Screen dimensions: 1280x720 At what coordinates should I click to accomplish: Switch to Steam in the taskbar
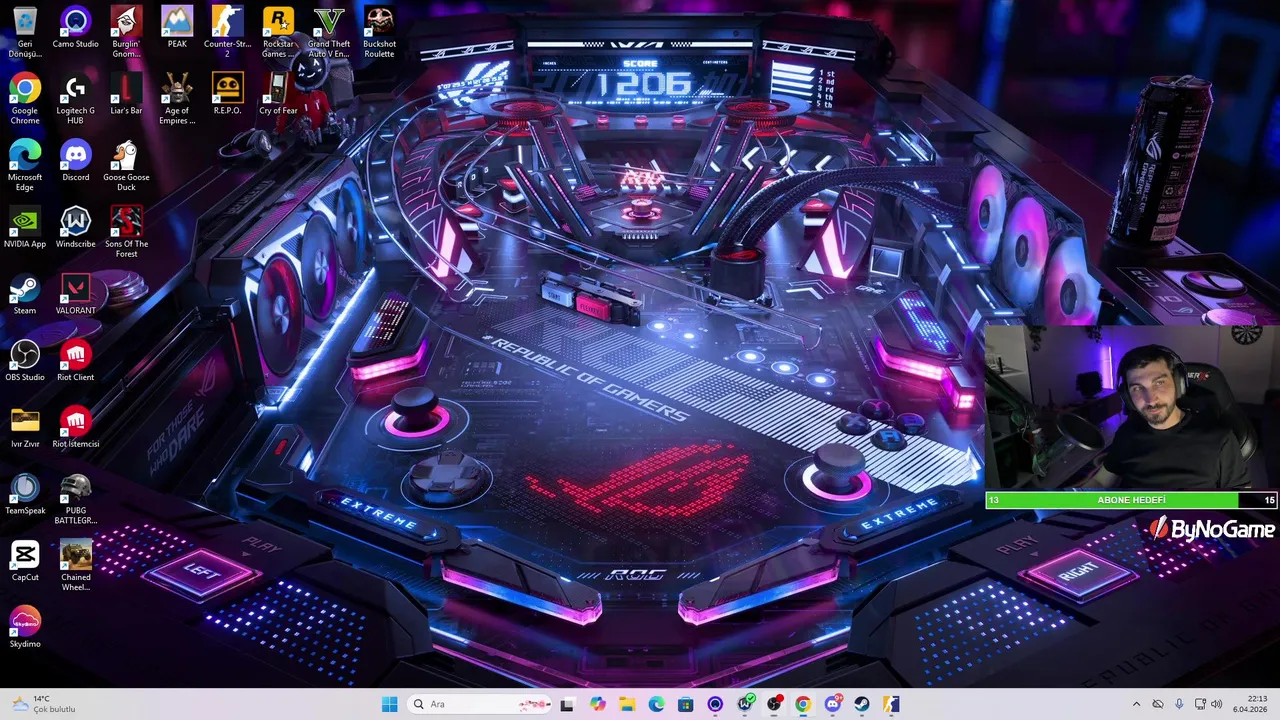coord(861,704)
